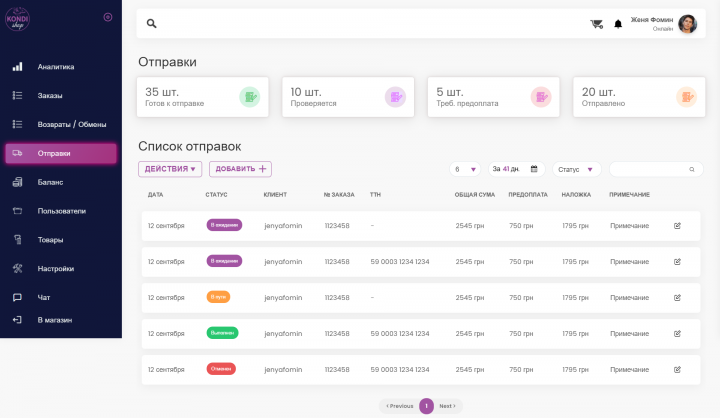The height and width of the screenshot is (418, 720).
Task: Click the ДОБАВИТЬ + button
Action: tap(240, 169)
